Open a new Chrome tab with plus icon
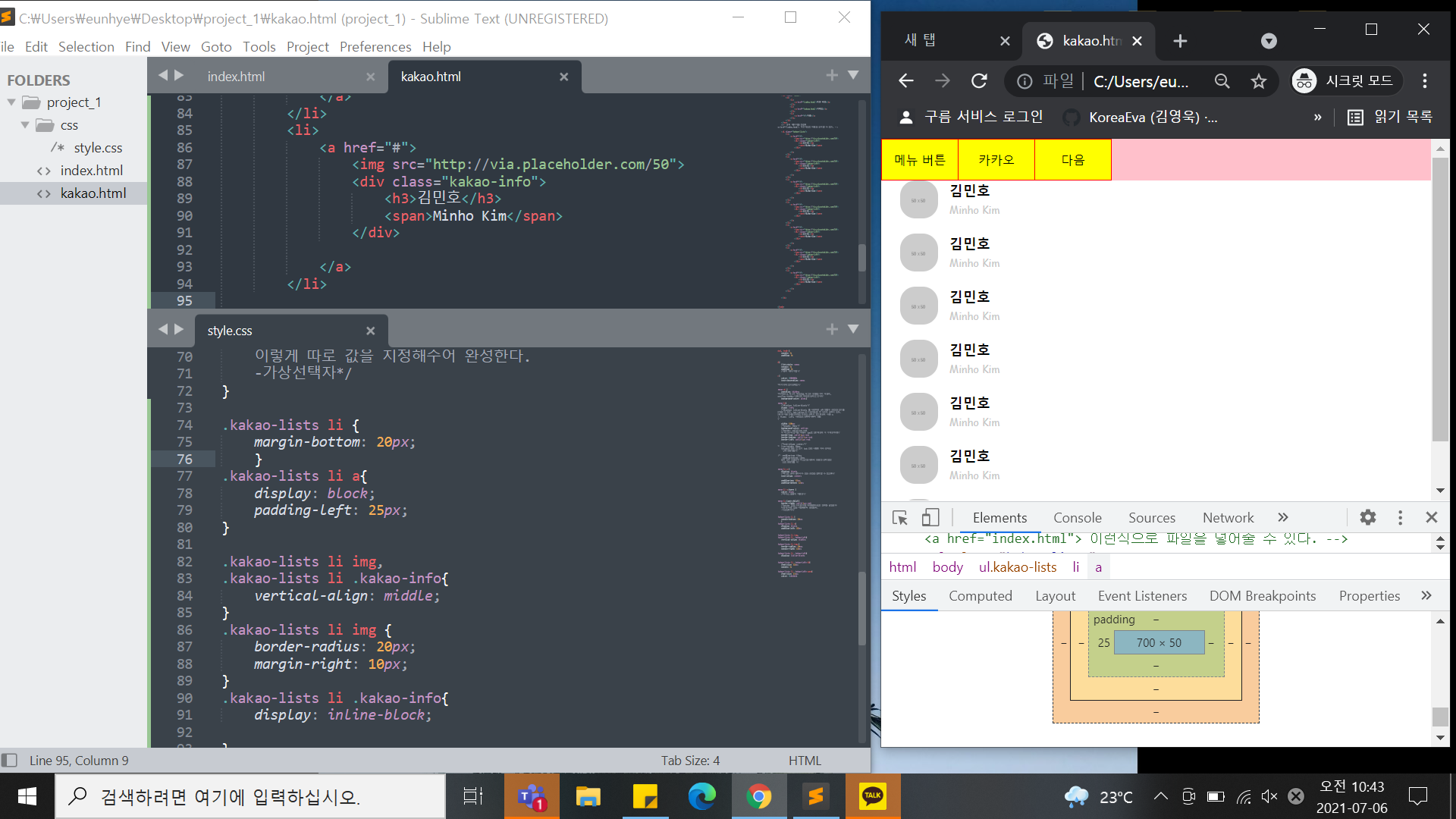This screenshot has height=819, width=1456. [1180, 41]
